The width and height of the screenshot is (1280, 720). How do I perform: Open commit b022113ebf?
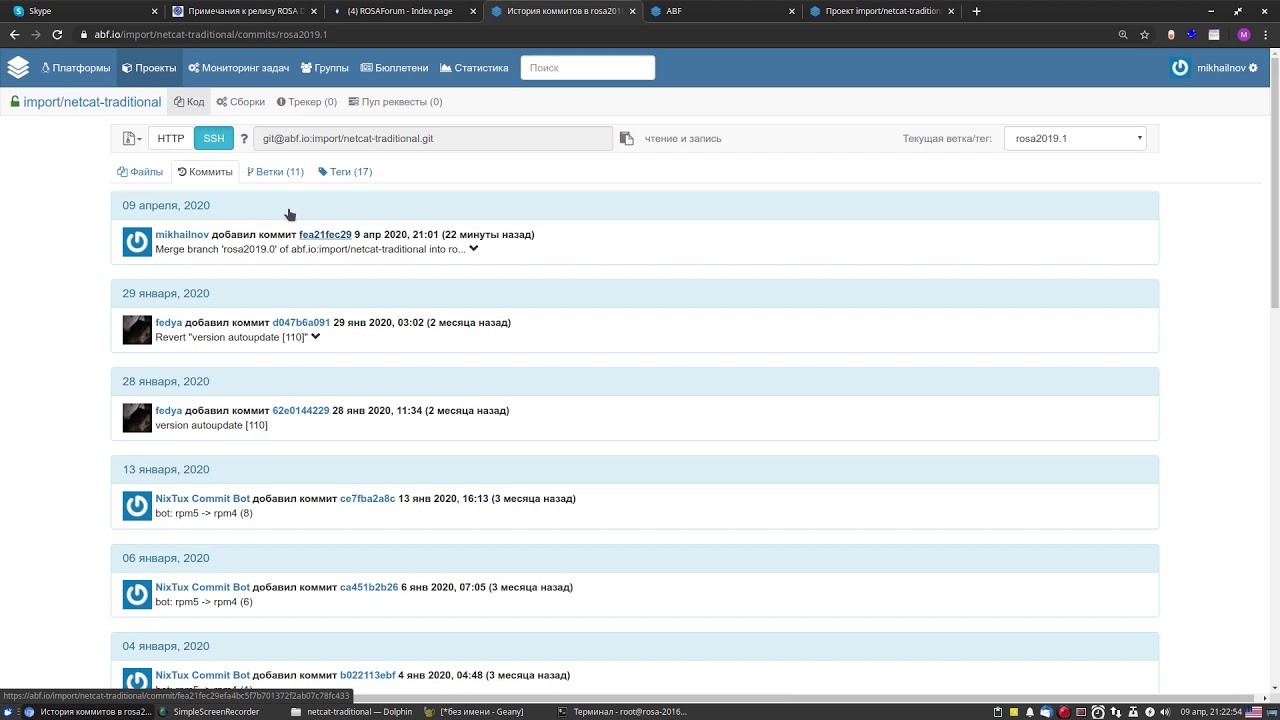click(368, 676)
